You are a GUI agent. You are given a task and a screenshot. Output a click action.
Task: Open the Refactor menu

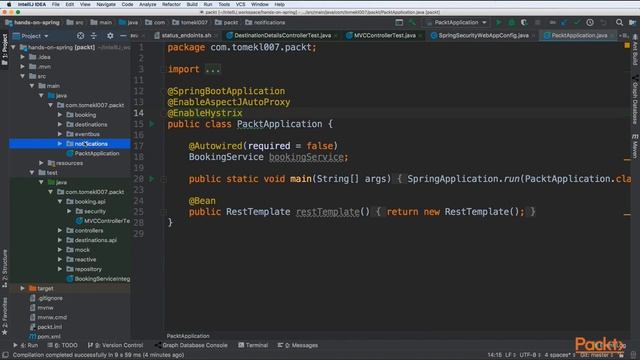(x=171, y=4)
